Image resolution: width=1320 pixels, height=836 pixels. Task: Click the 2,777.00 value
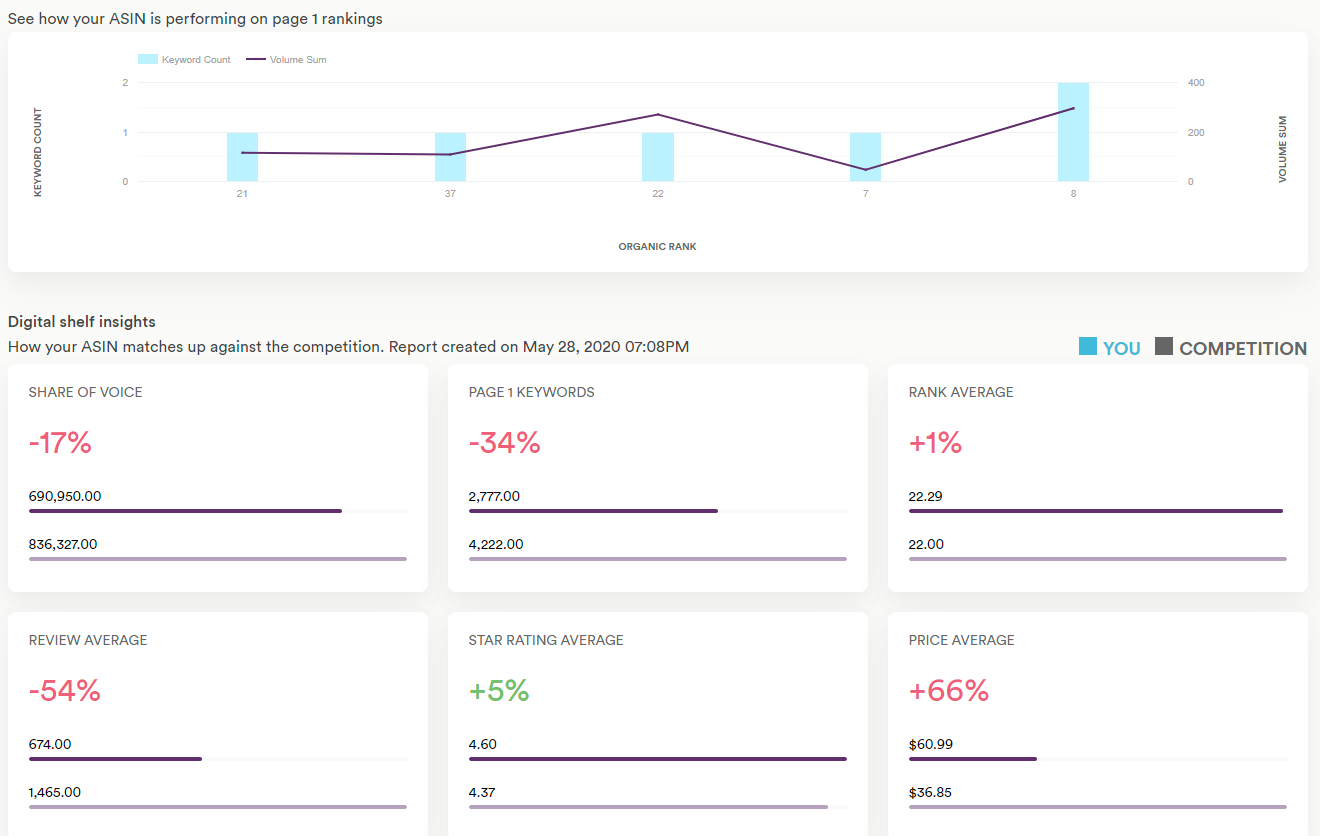[494, 496]
